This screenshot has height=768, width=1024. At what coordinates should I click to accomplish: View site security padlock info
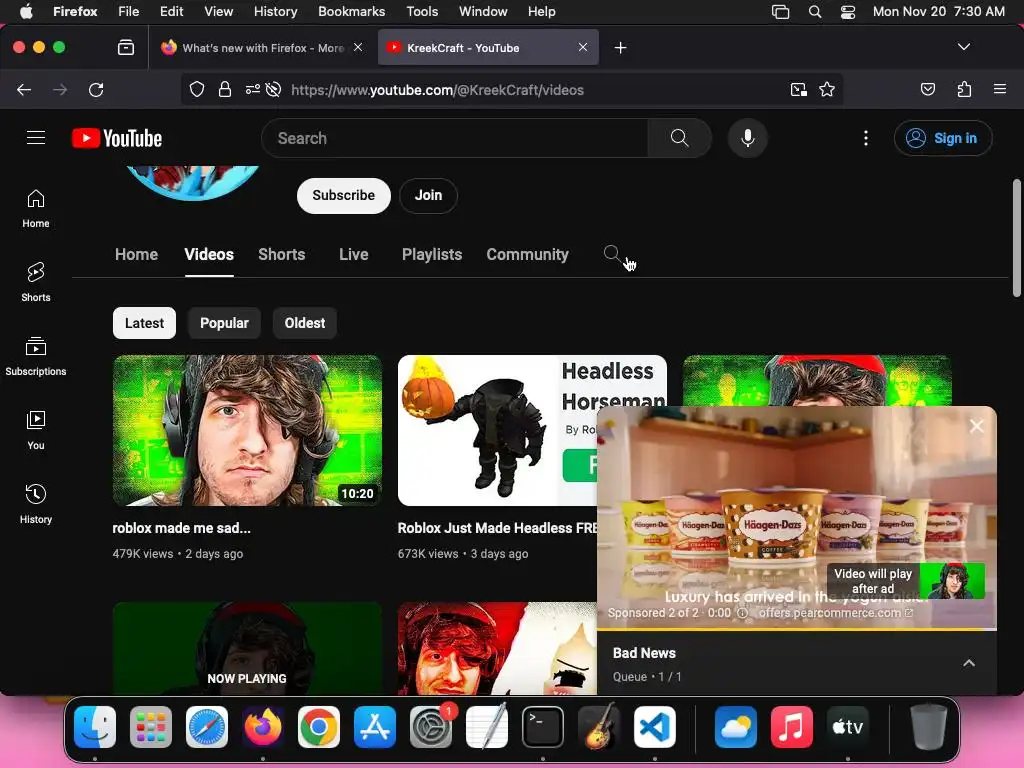point(225,89)
